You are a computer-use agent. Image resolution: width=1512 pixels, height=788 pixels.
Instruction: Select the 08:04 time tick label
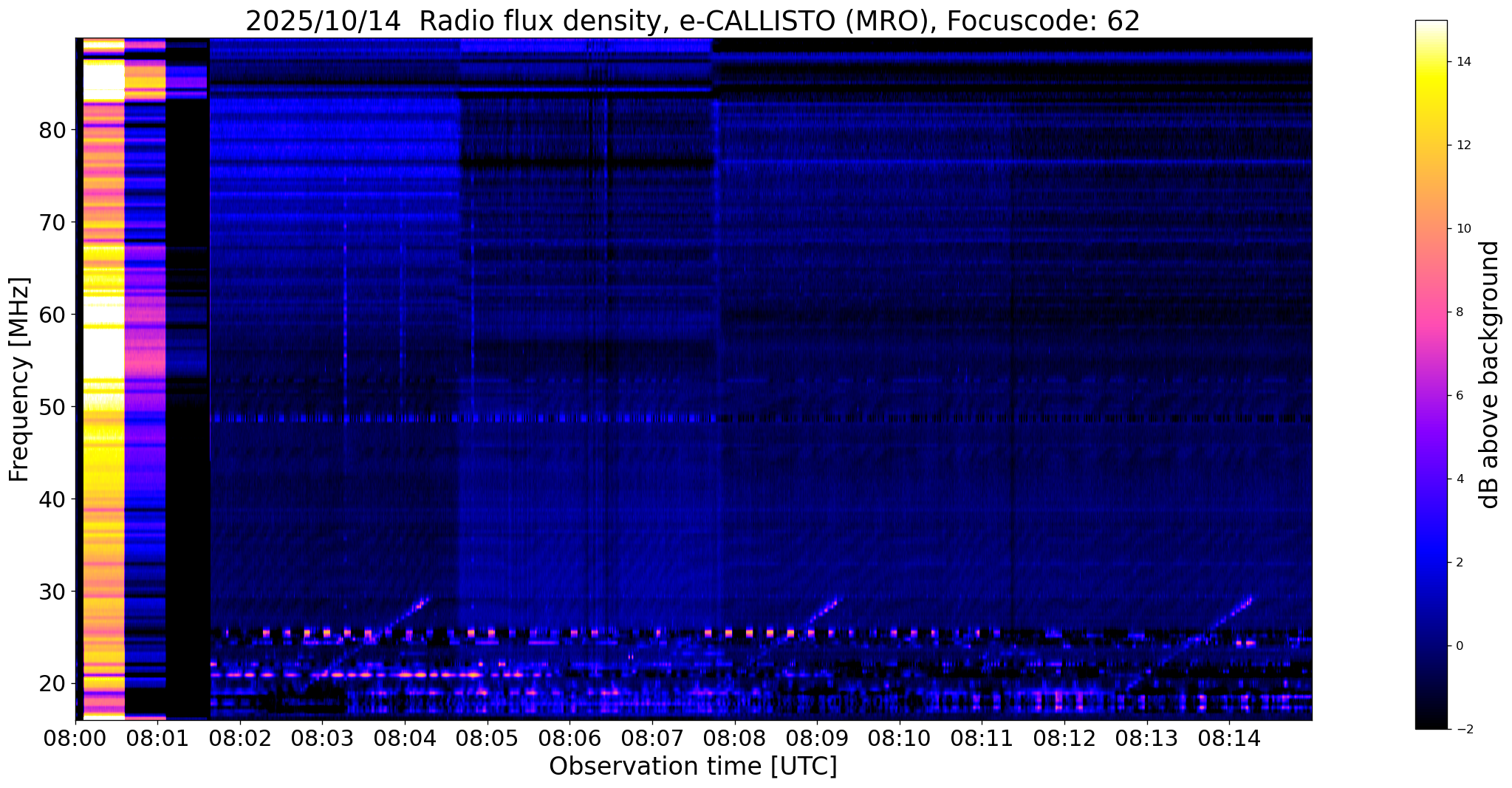pyautogui.click(x=405, y=739)
